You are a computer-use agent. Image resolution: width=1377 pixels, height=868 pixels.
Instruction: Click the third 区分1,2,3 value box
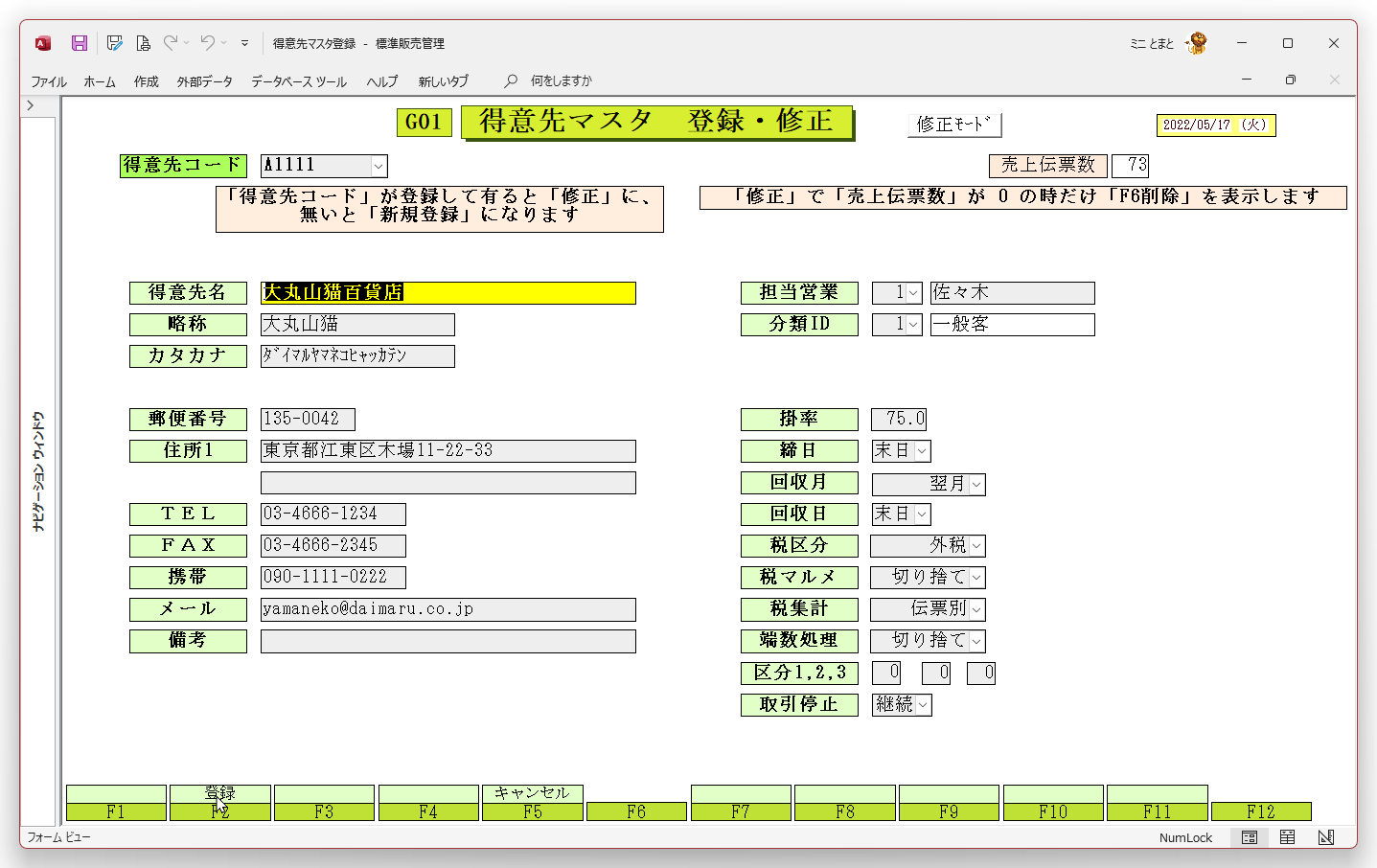[x=981, y=674]
